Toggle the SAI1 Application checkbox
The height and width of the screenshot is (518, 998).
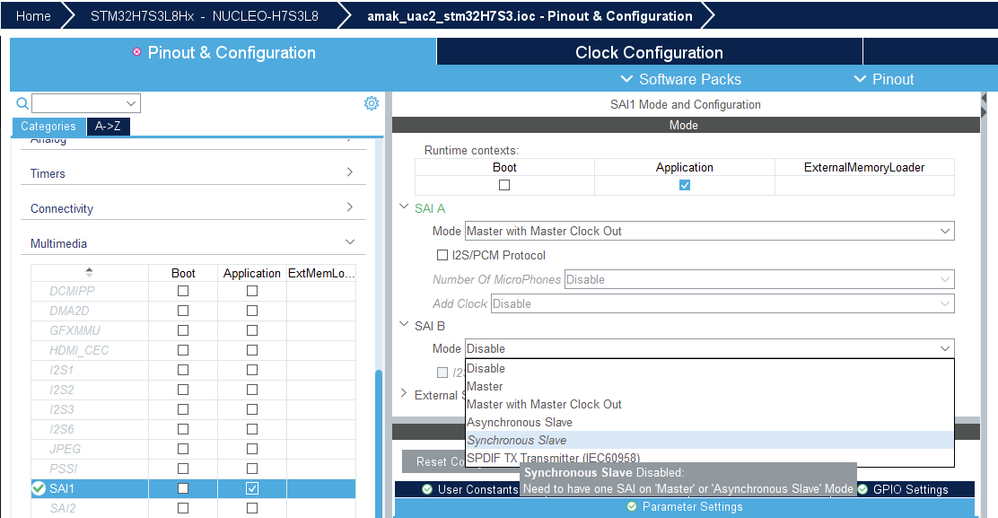tap(252, 488)
